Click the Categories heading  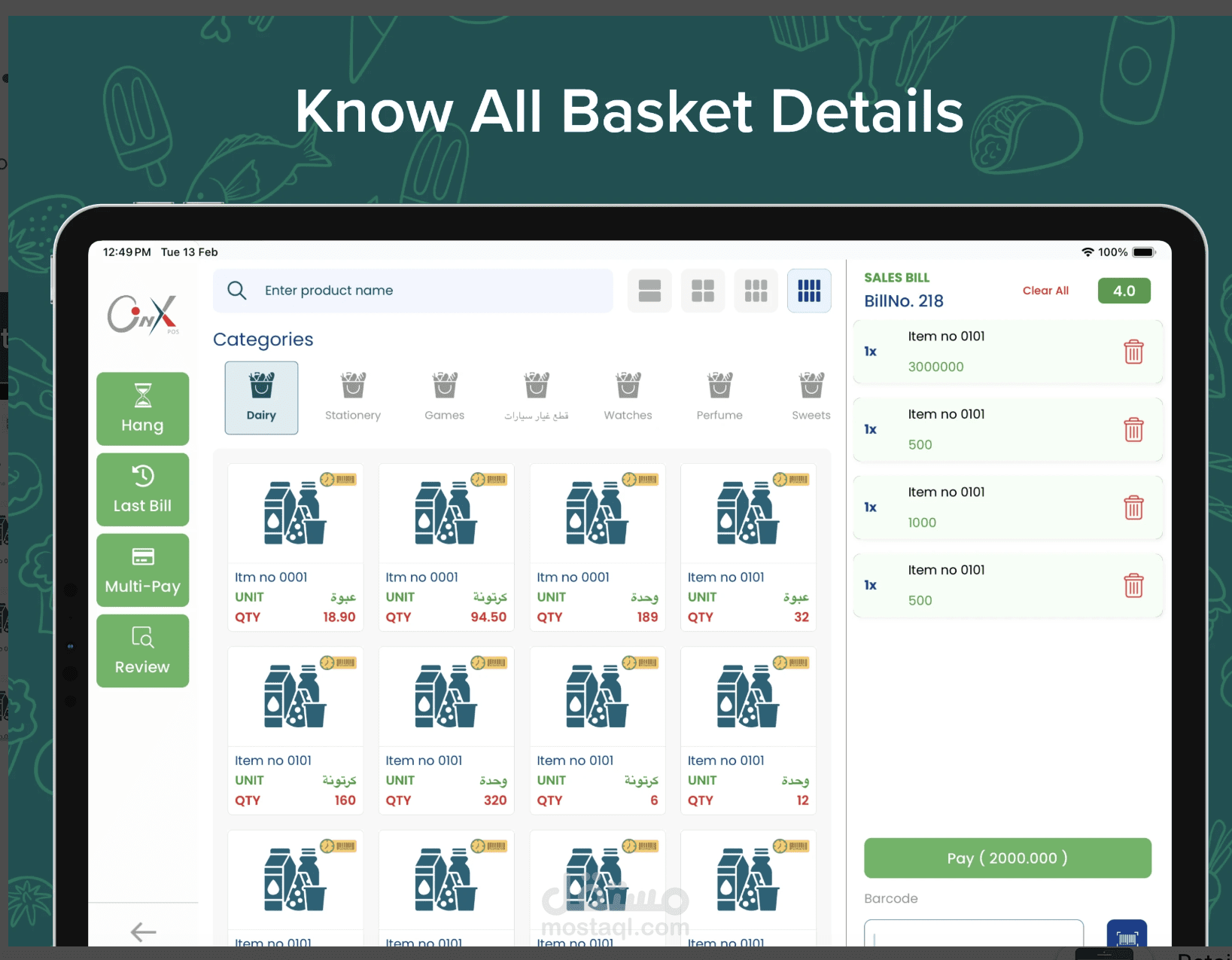[263, 340]
